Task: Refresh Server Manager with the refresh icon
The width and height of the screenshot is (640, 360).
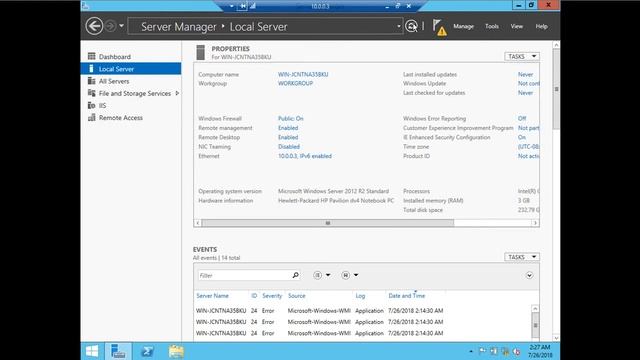Action: (411, 27)
